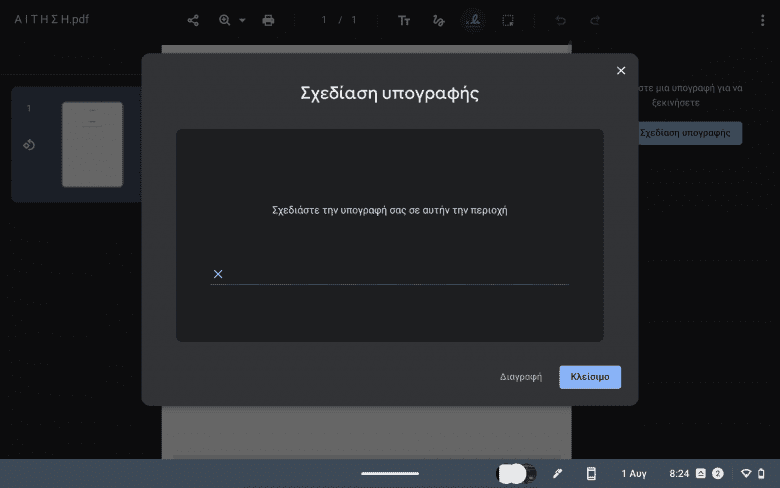Select the page 1 thumbnail

[92, 144]
